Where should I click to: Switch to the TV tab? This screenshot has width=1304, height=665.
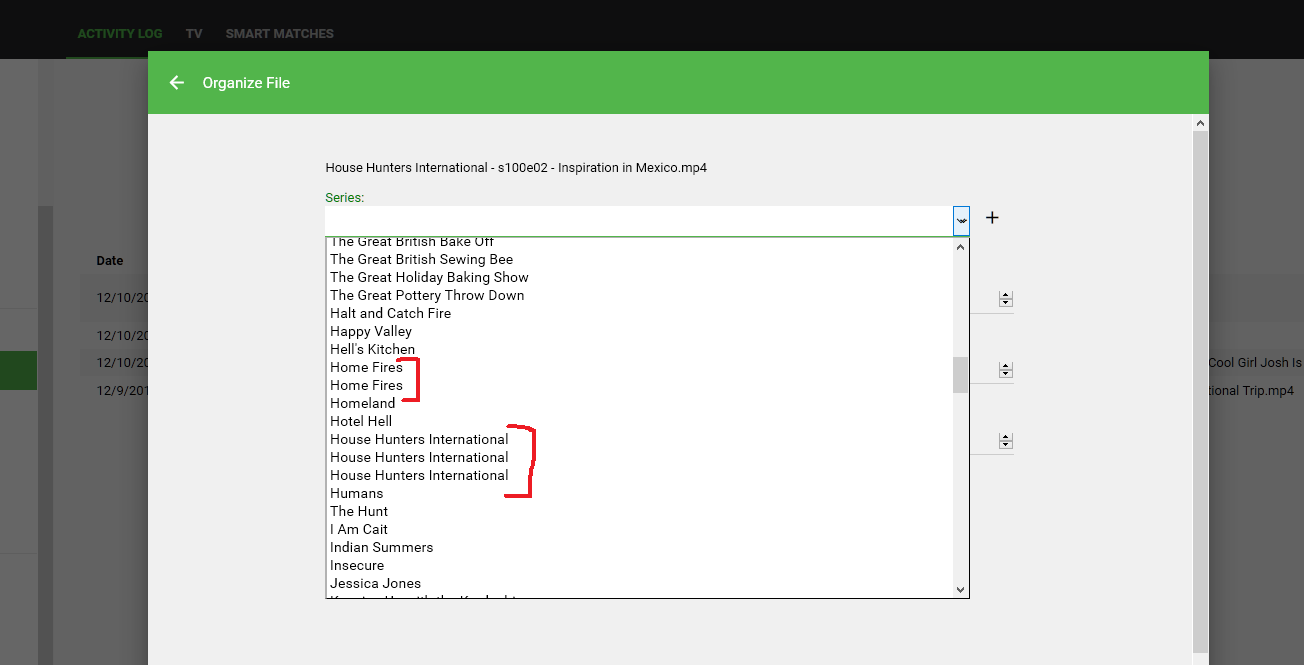pos(194,34)
